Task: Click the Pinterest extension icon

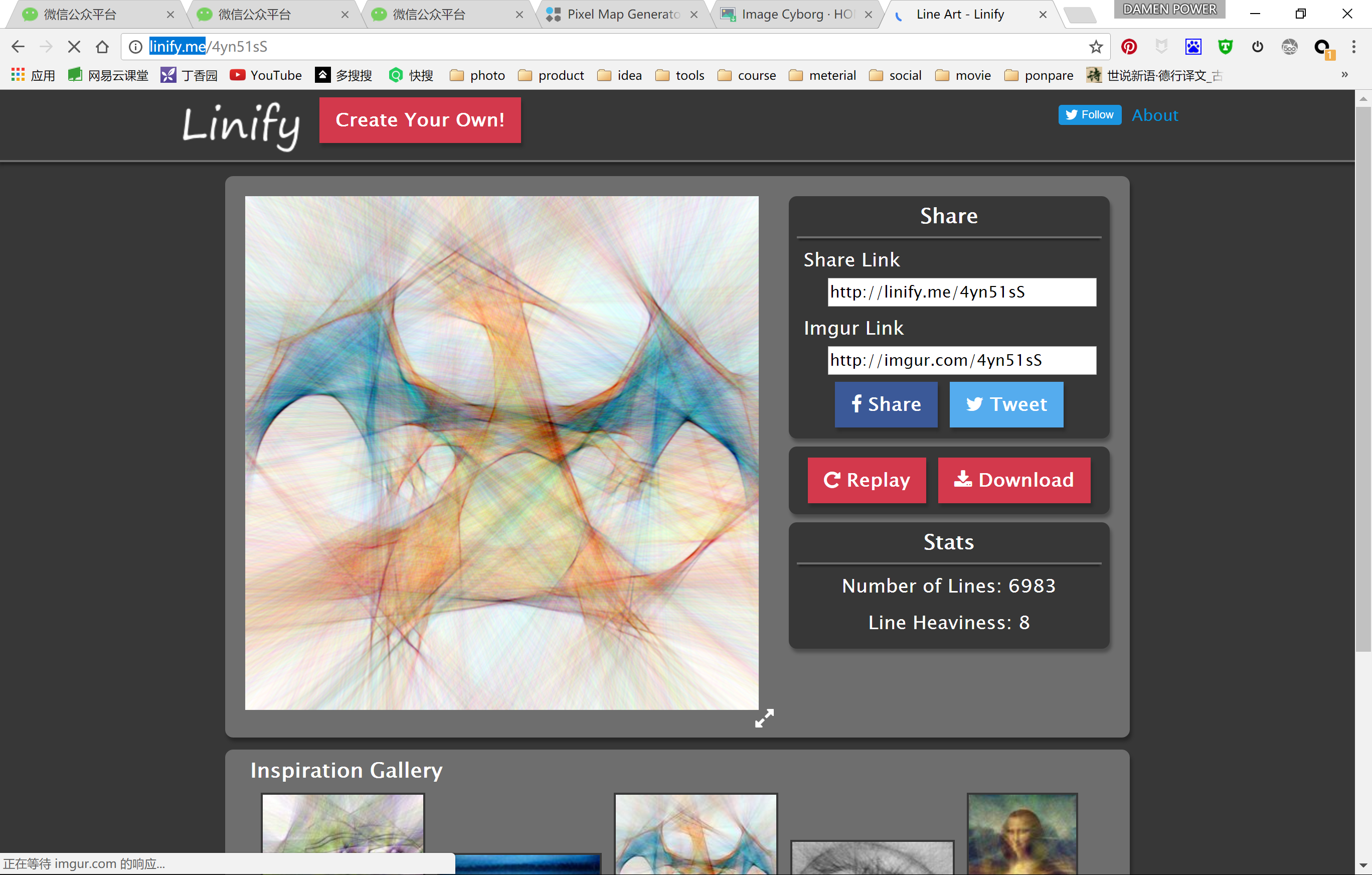Action: (1129, 47)
